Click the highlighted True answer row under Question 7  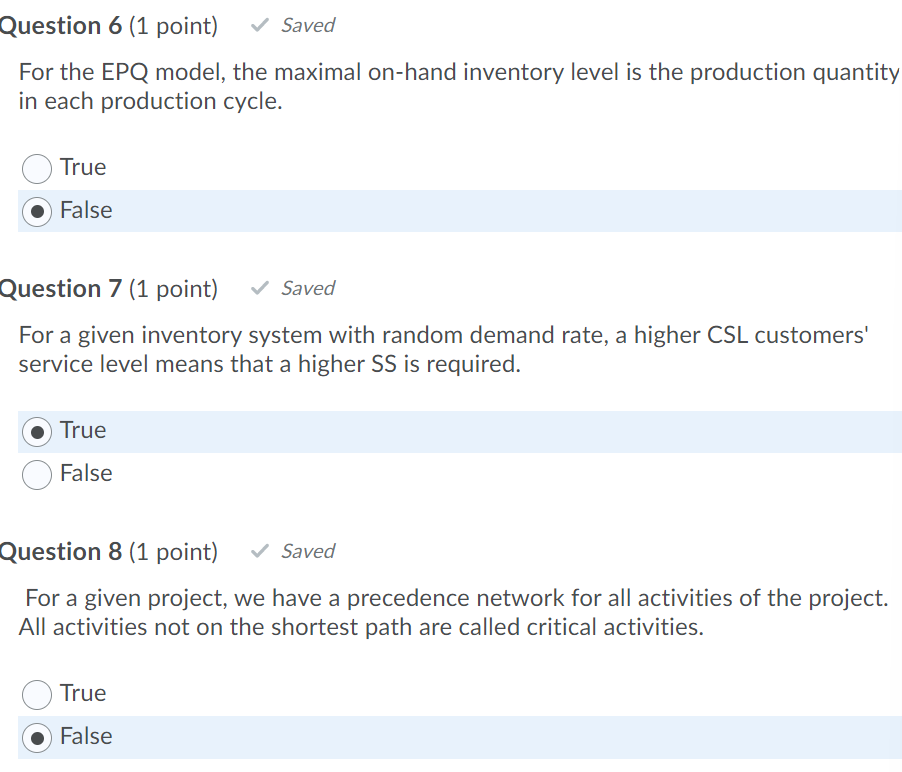pos(450,431)
